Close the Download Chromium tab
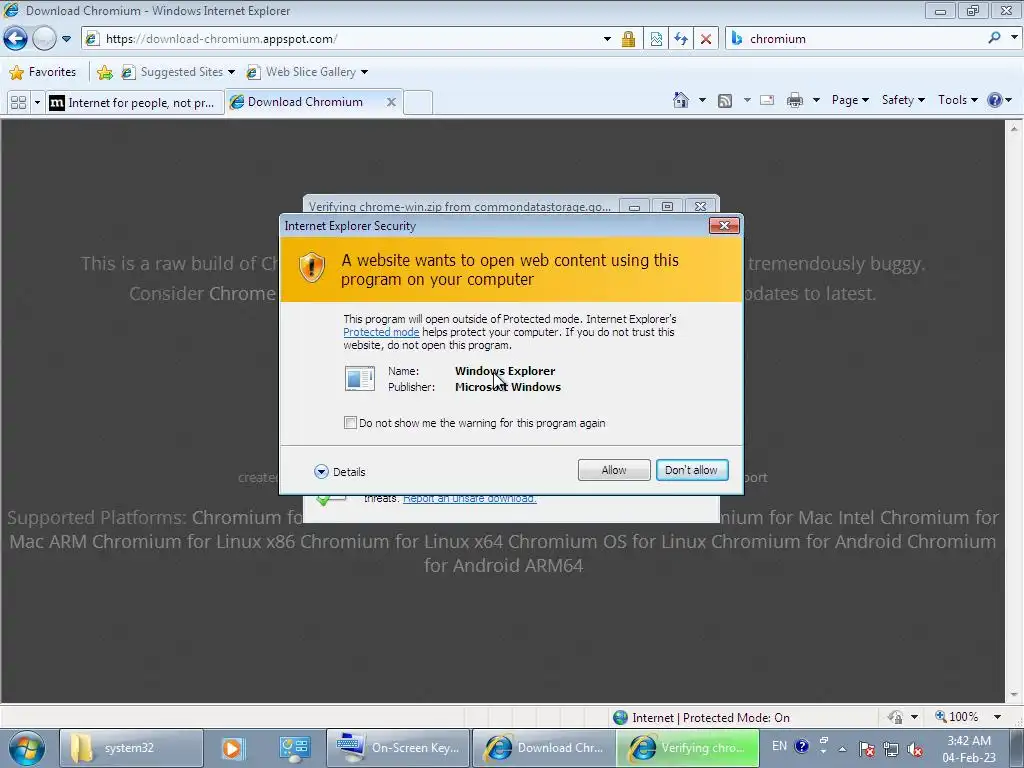This screenshot has width=1024, height=768. [391, 102]
